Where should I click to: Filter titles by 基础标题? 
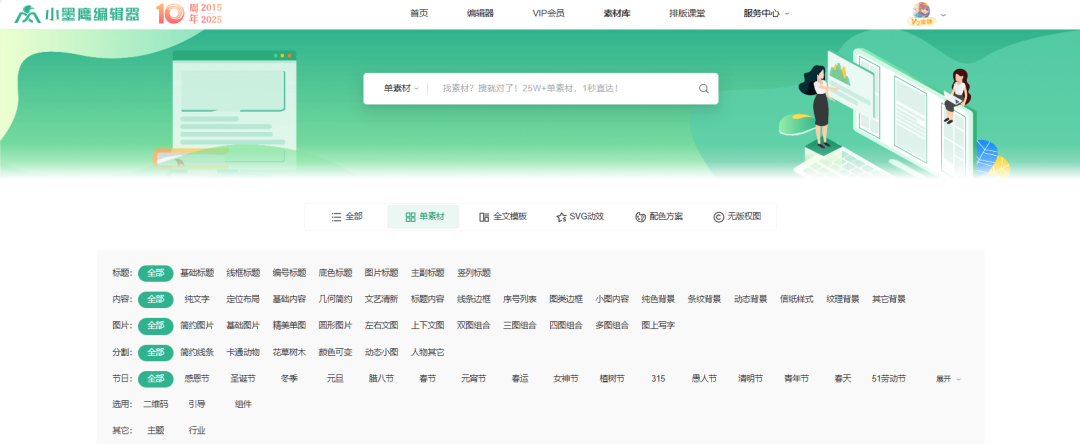(197, 273)
